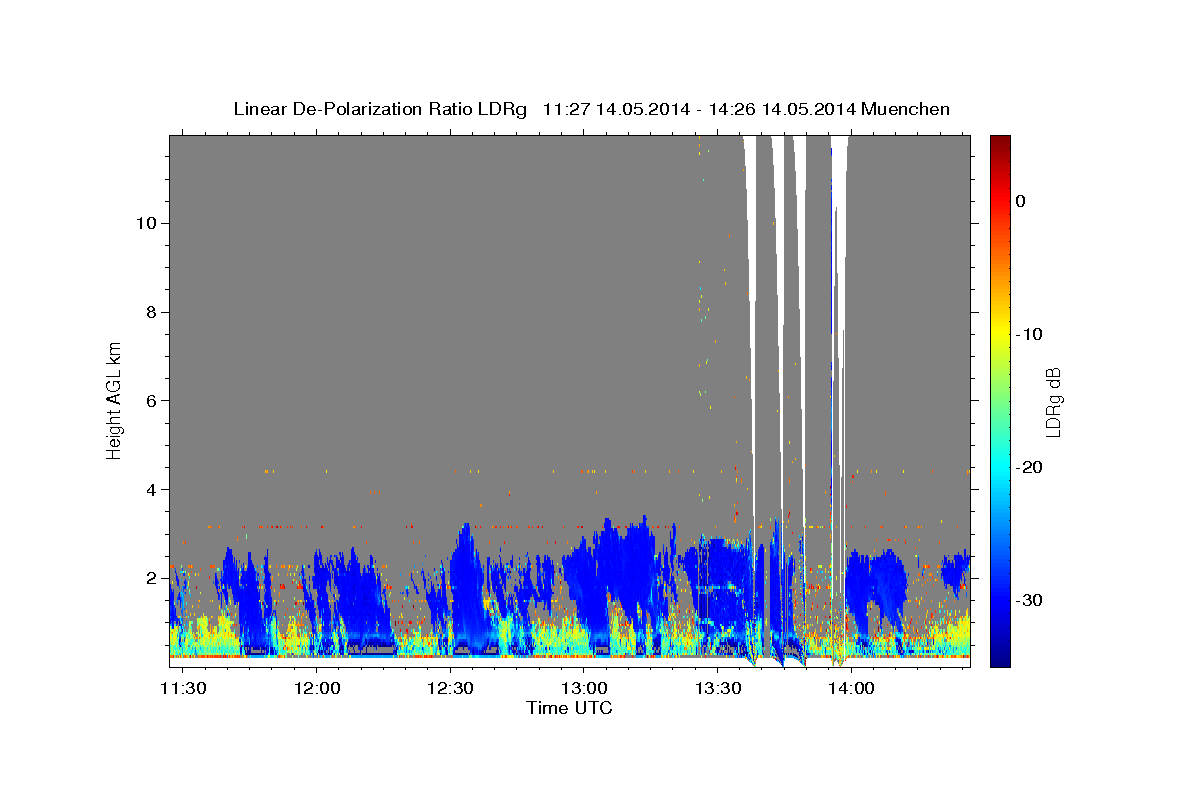1200x800 pixels.
Task: Click the height tick label '4'
Action: click(149, 489)
